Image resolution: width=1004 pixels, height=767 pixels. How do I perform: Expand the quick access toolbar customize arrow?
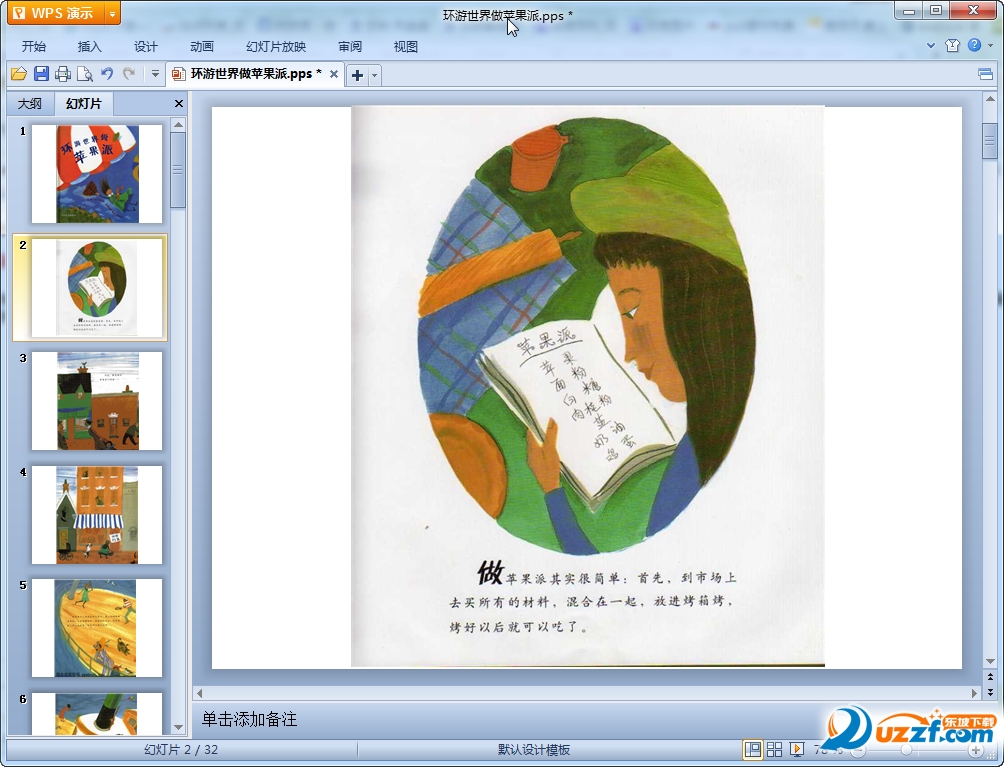point(155,74)
